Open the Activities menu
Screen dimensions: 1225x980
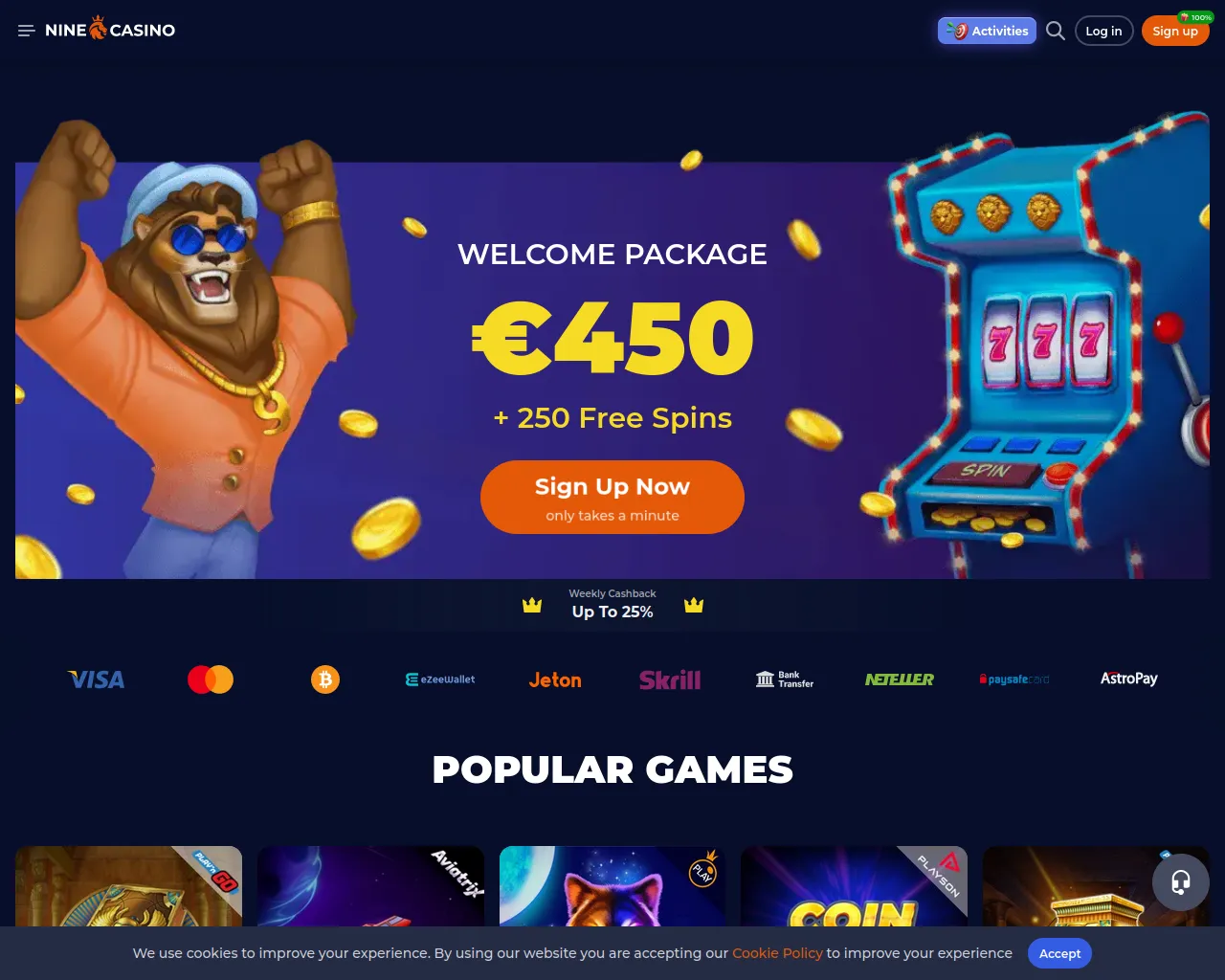click(x=987, y=31)
